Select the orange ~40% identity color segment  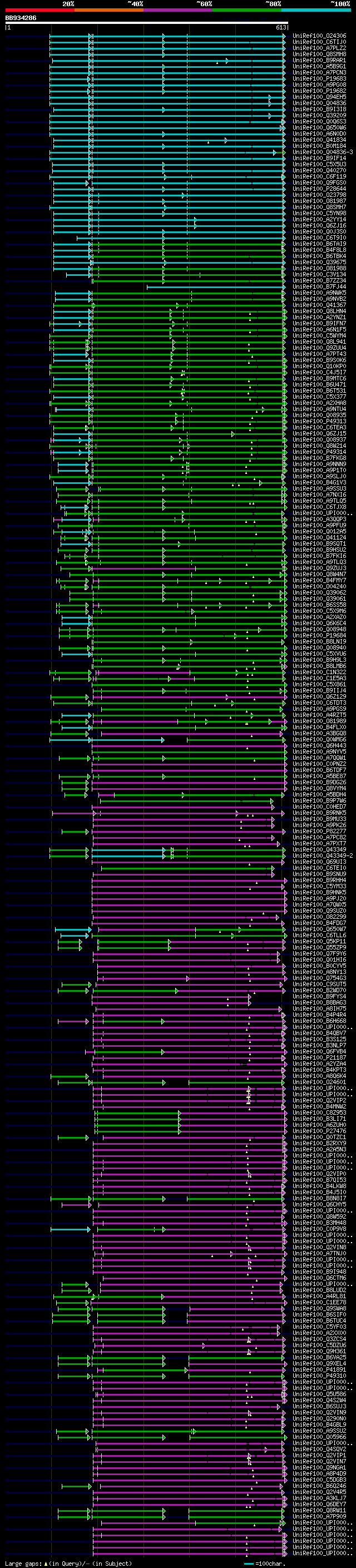tap(109, 10)
